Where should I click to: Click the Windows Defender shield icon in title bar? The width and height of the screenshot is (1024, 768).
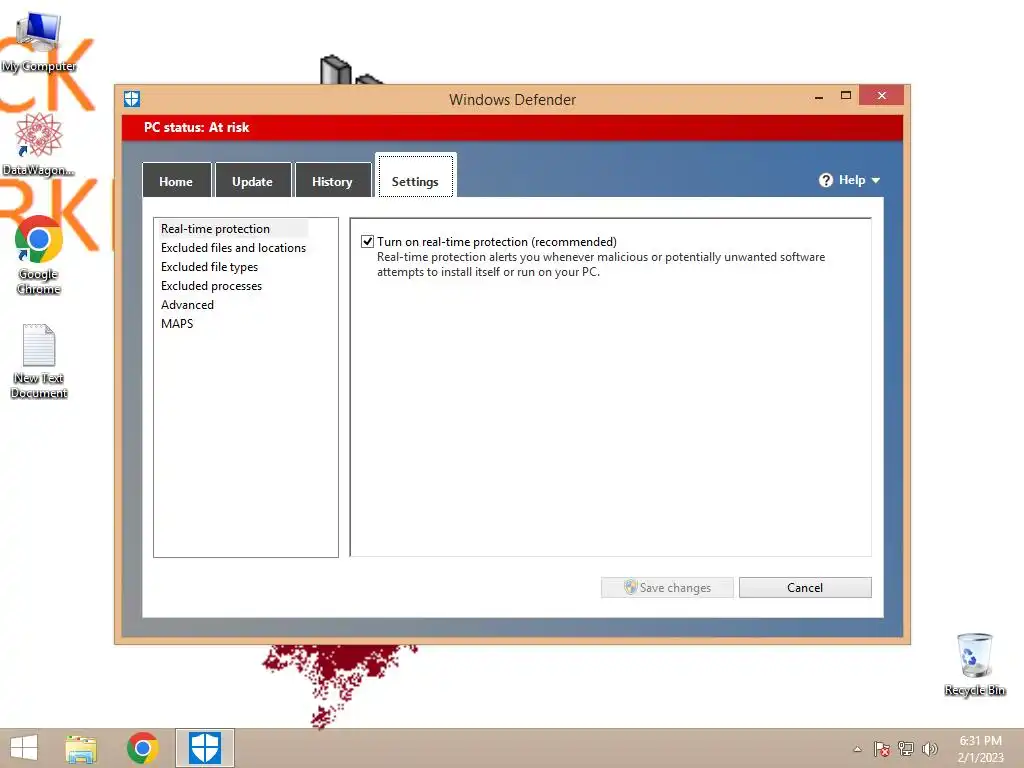(x=132, y=99)
